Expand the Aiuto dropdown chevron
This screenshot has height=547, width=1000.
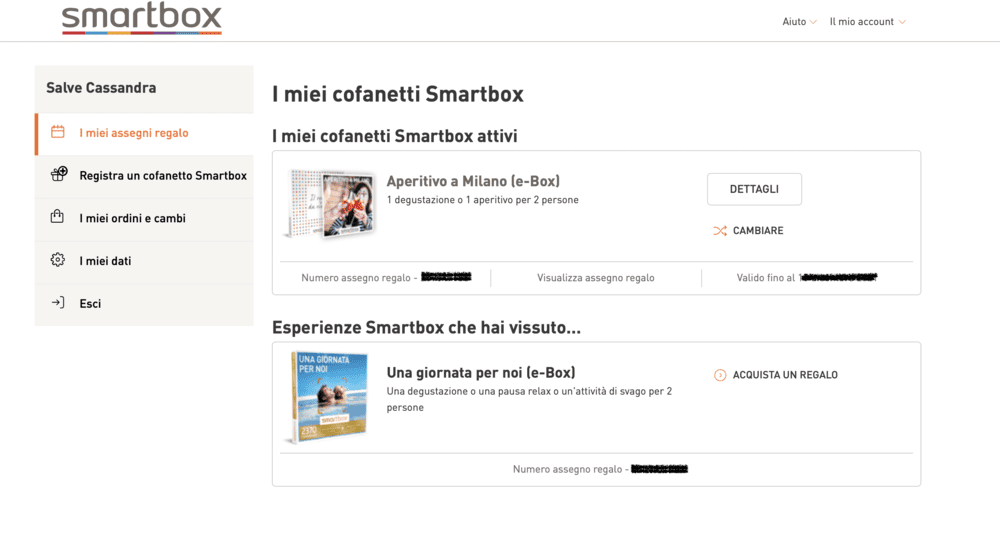pyautogui.click(x=813, y=22)
